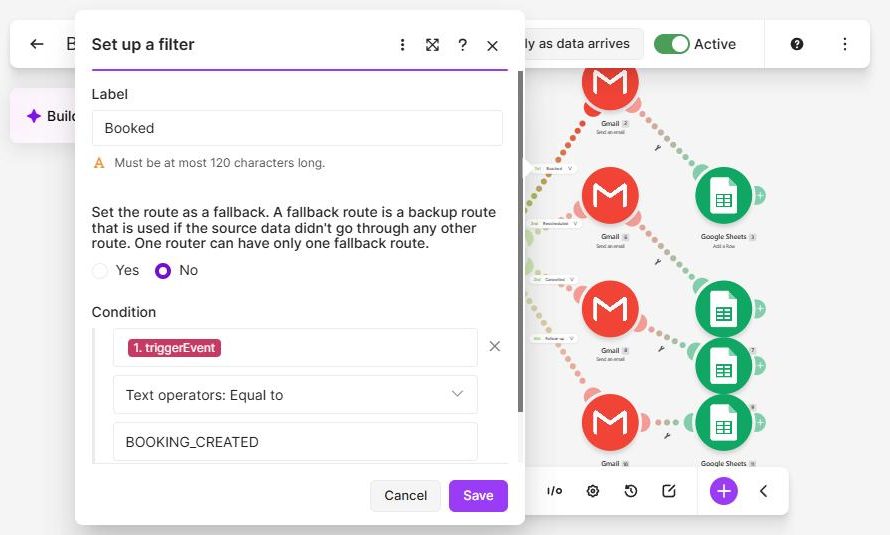Open the I/O scenario inputs and outputs
This screenshot has width=890, height=535.
point(555,491)
